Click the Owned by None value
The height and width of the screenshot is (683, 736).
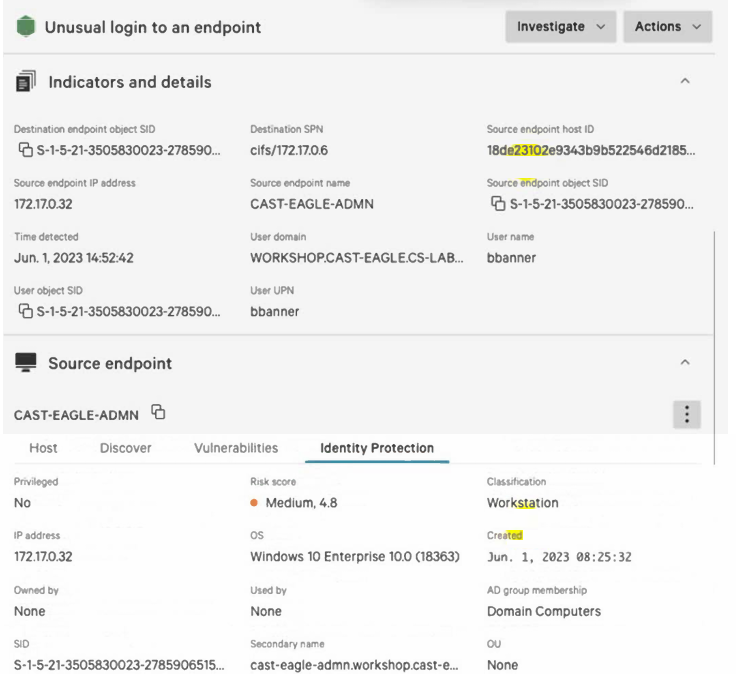[30, 611]
